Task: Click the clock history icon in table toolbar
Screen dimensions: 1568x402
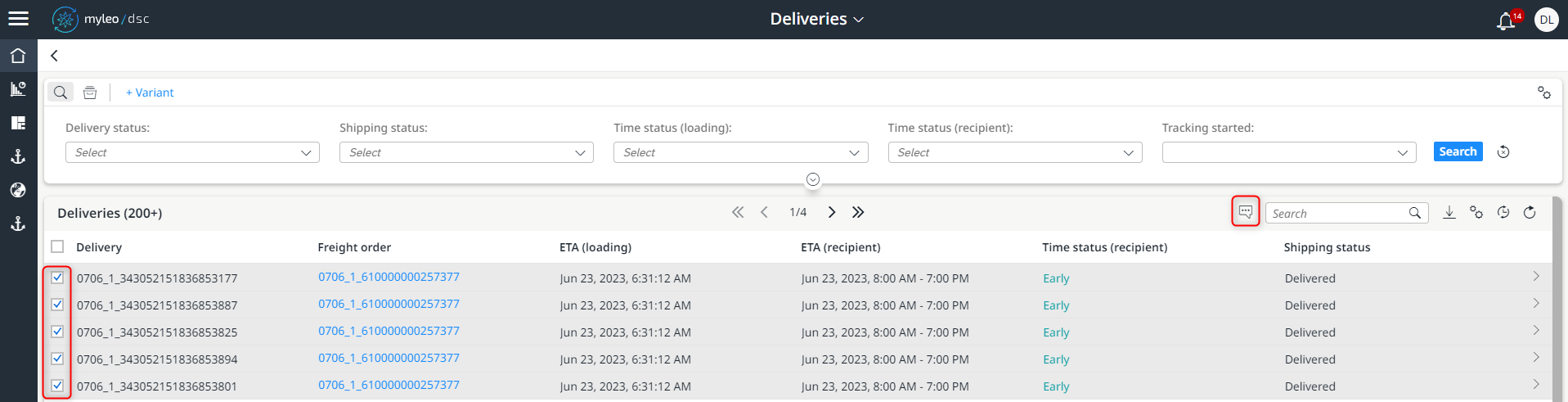Action: 1503,212
